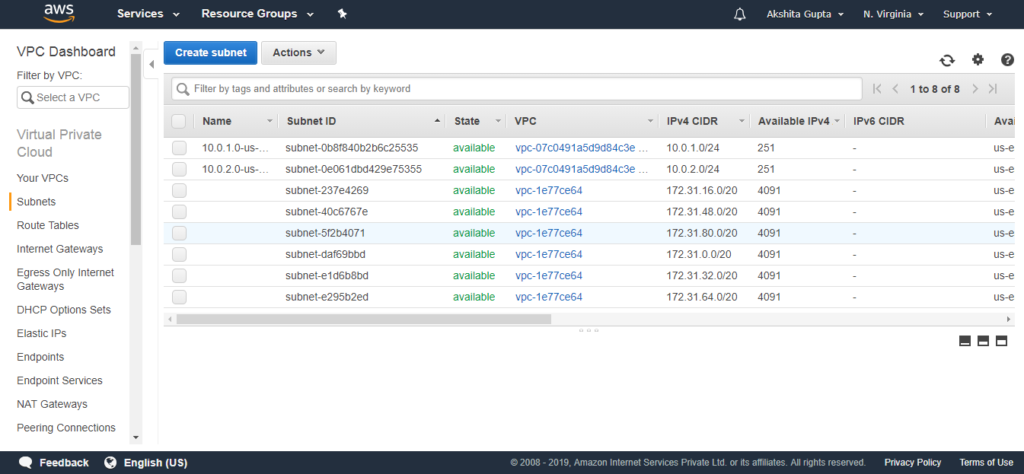Go to previous page of results
The height and width of the screenshot is (474, 1024).
895,89
